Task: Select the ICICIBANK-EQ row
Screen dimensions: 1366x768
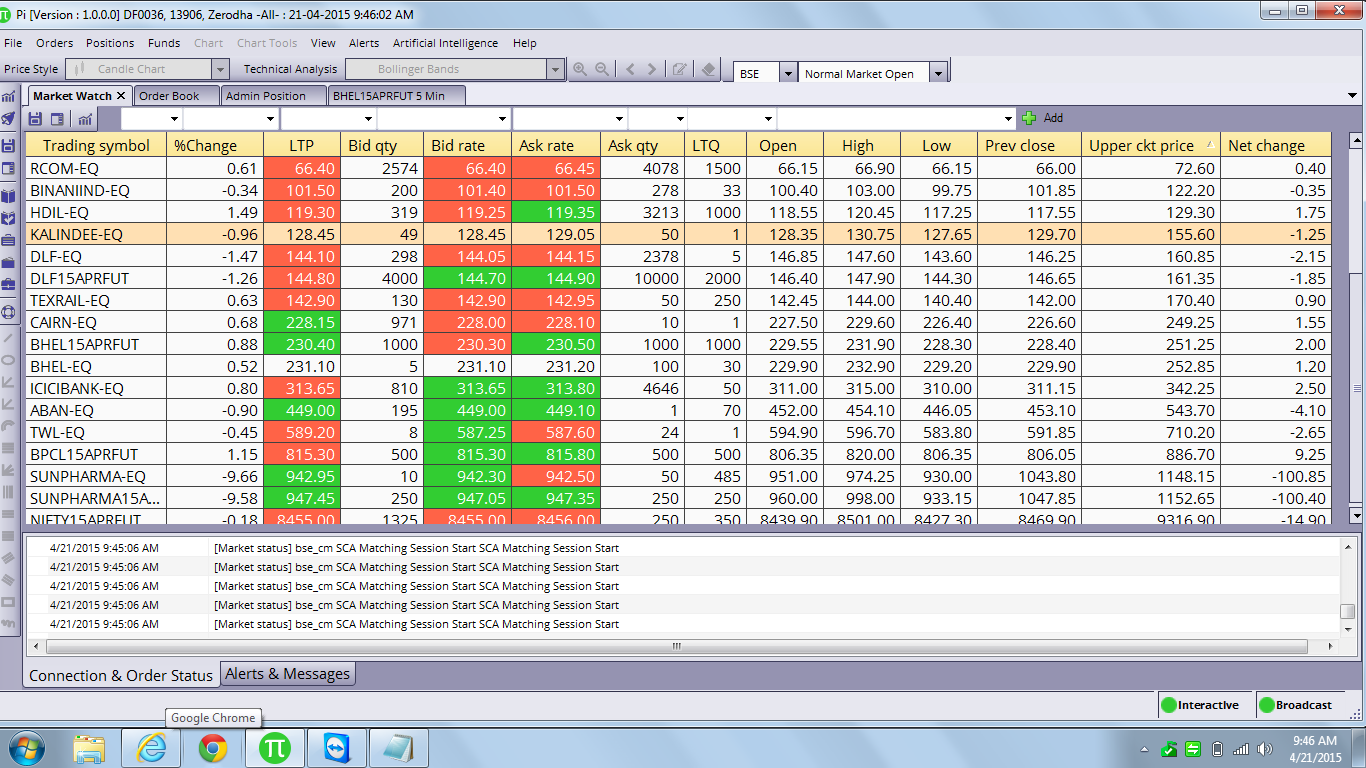Action: pos(679,388)
